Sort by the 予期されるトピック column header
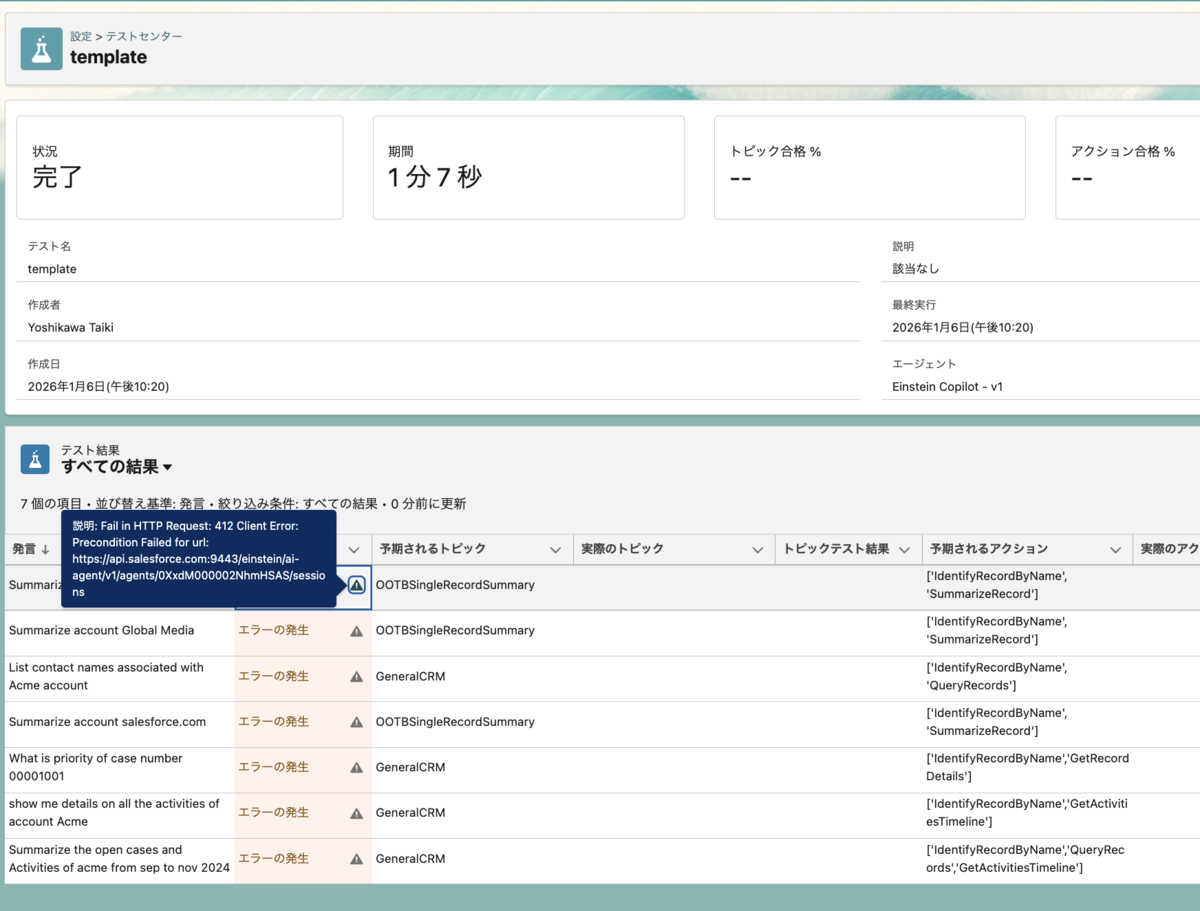The image size is (1200, 911). pos(433,549)
